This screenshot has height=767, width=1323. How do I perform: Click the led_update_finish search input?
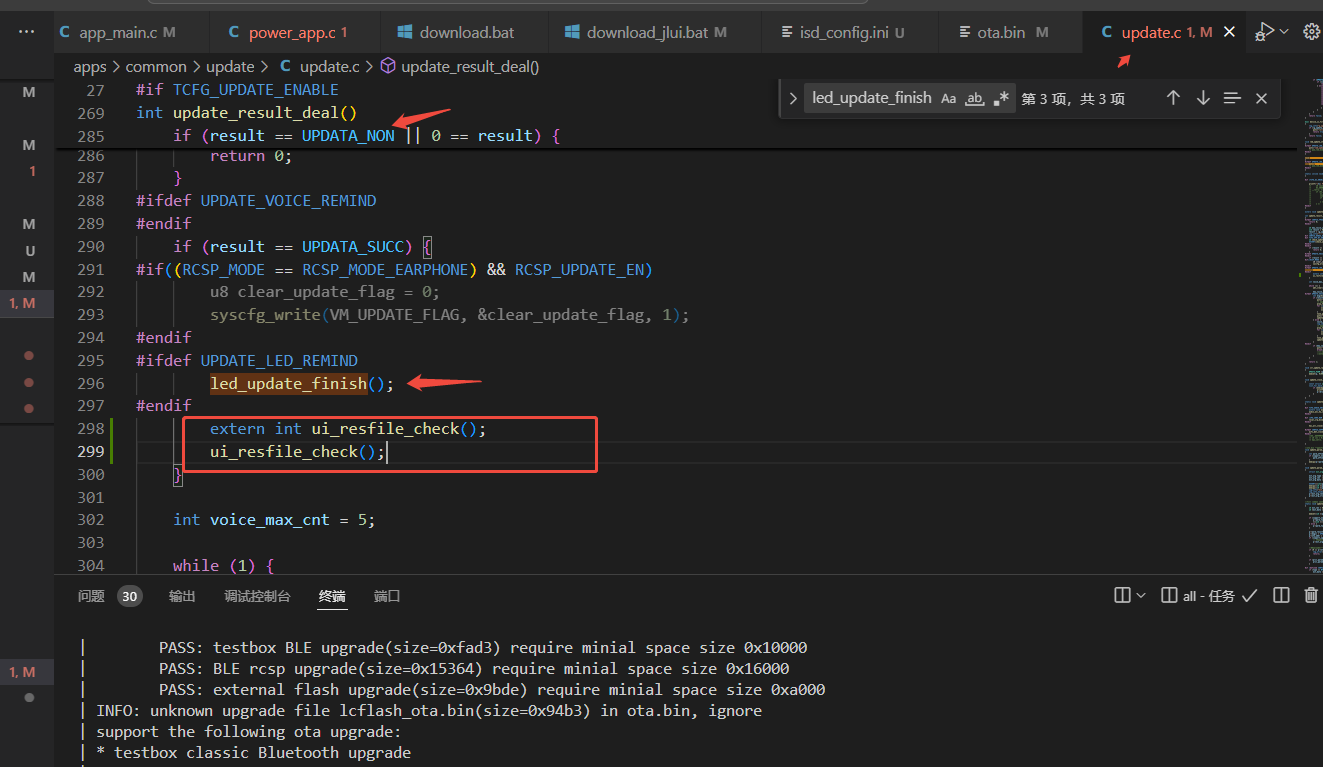tap(871, 98)
